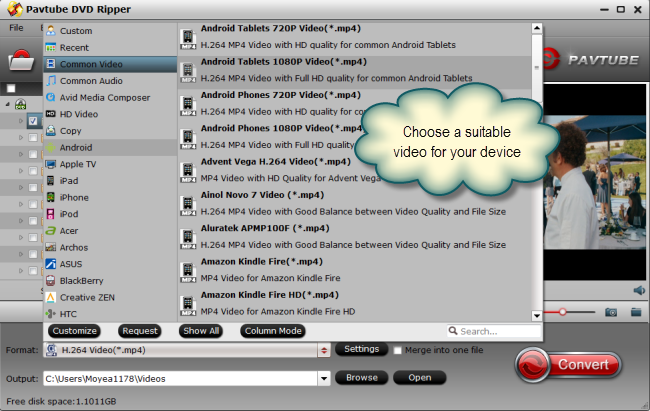Click the DVD disc icon in tree
Image resolution: width=650 pixels, height=411 pixels.
(x=20, y=105)
